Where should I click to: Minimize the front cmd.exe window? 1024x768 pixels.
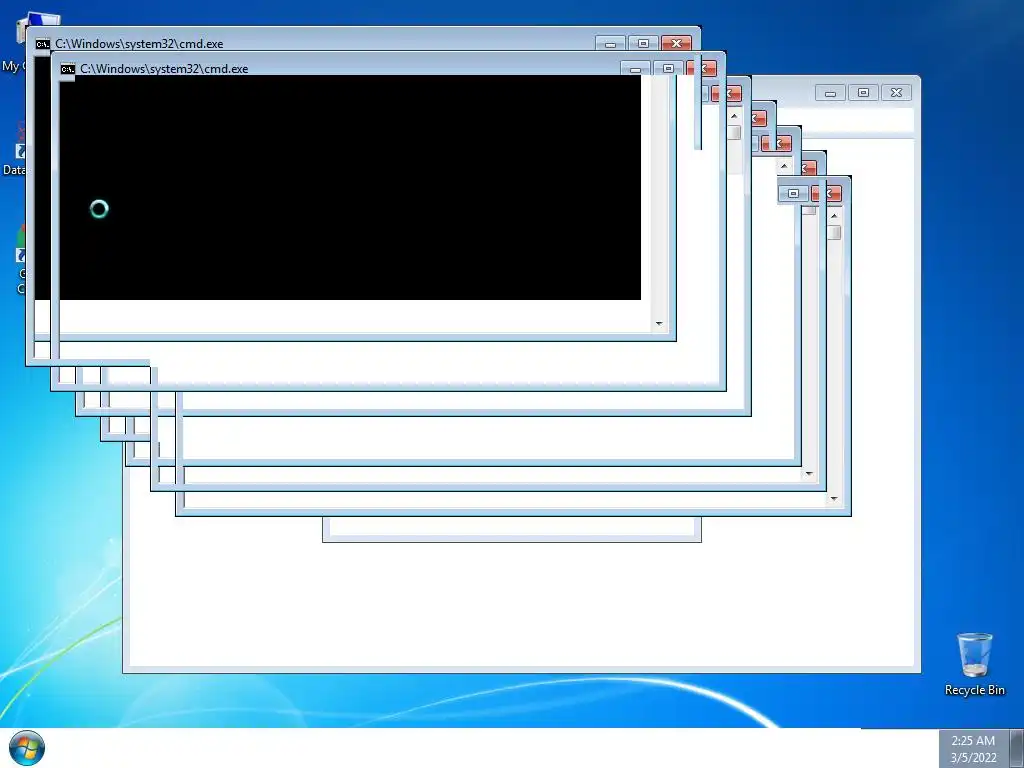click(x=635, y=69)
